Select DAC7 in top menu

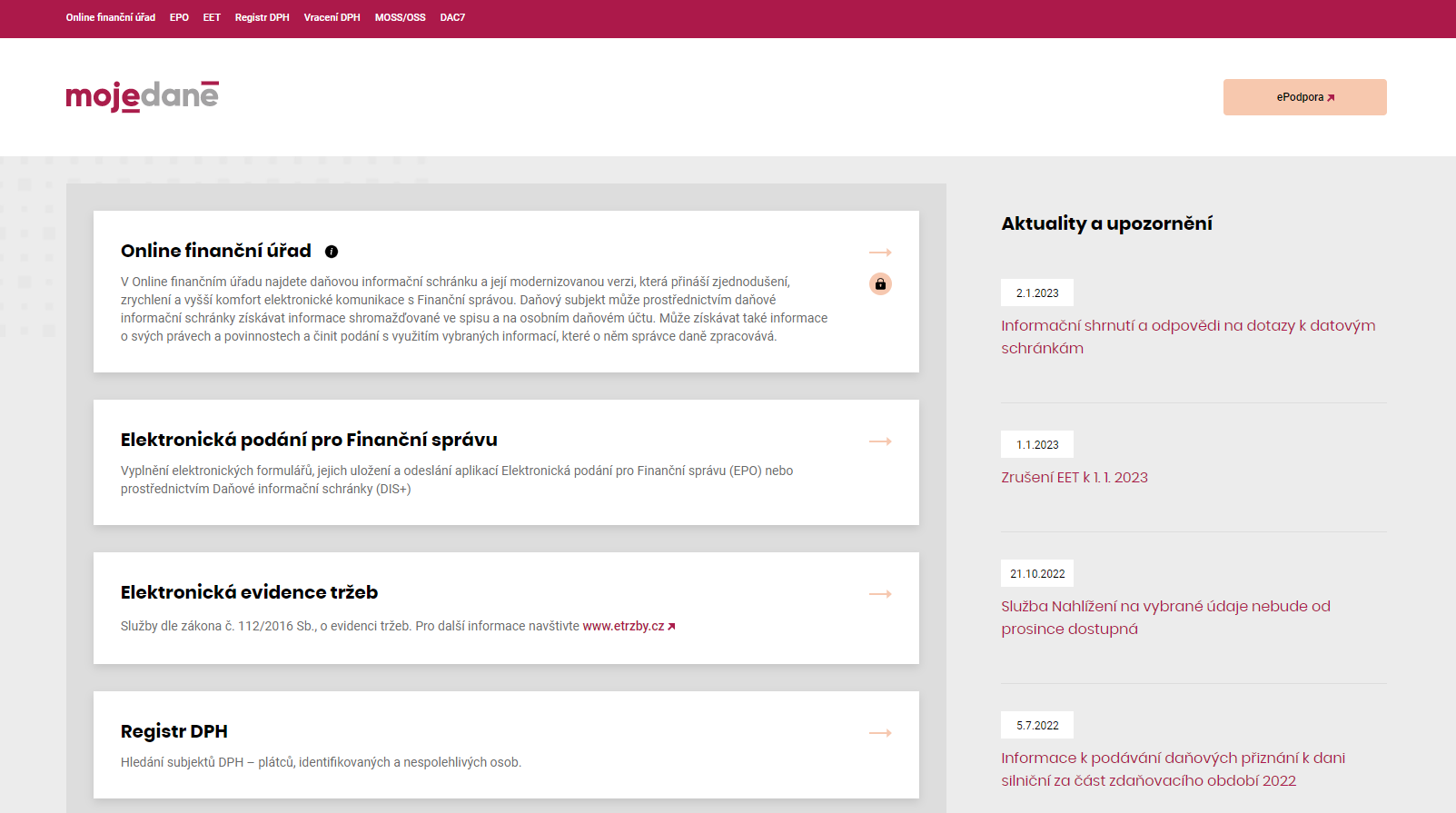pyautogui.click(x=452, y=17)
